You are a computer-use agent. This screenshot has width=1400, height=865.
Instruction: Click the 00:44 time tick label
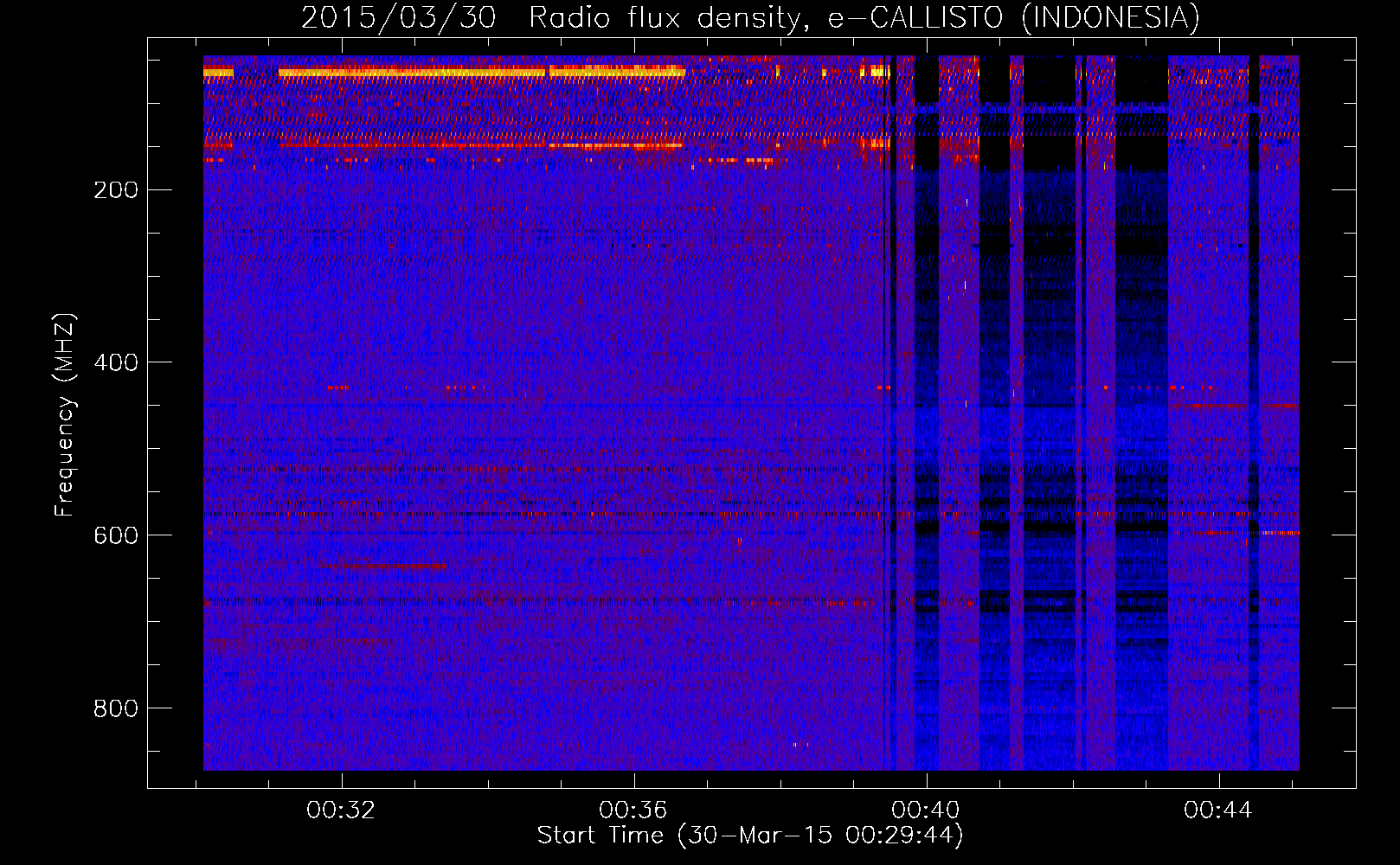coord(1219,811)
